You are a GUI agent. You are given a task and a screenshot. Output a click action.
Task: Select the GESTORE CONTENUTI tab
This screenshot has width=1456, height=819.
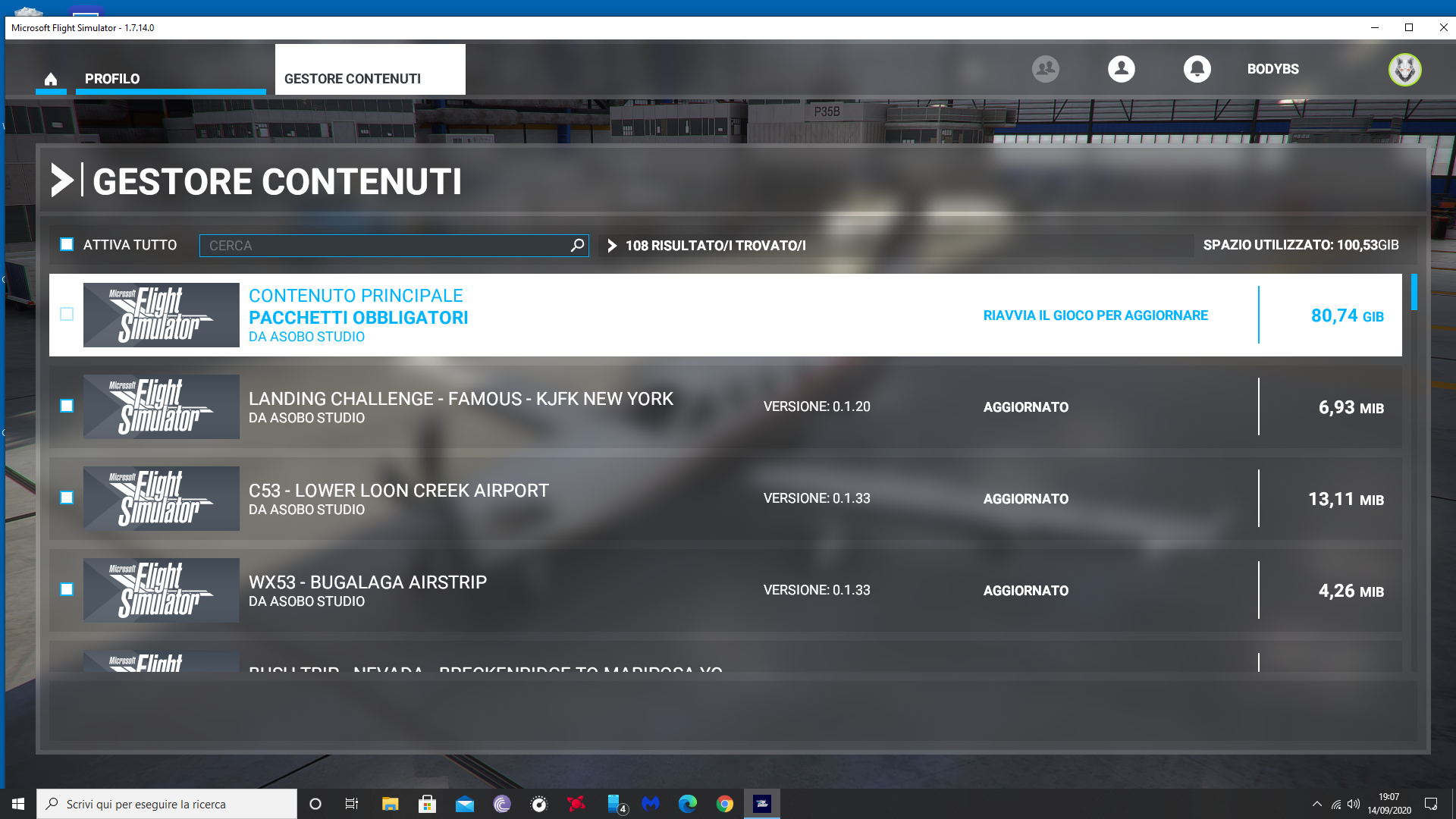click(370, 70)
